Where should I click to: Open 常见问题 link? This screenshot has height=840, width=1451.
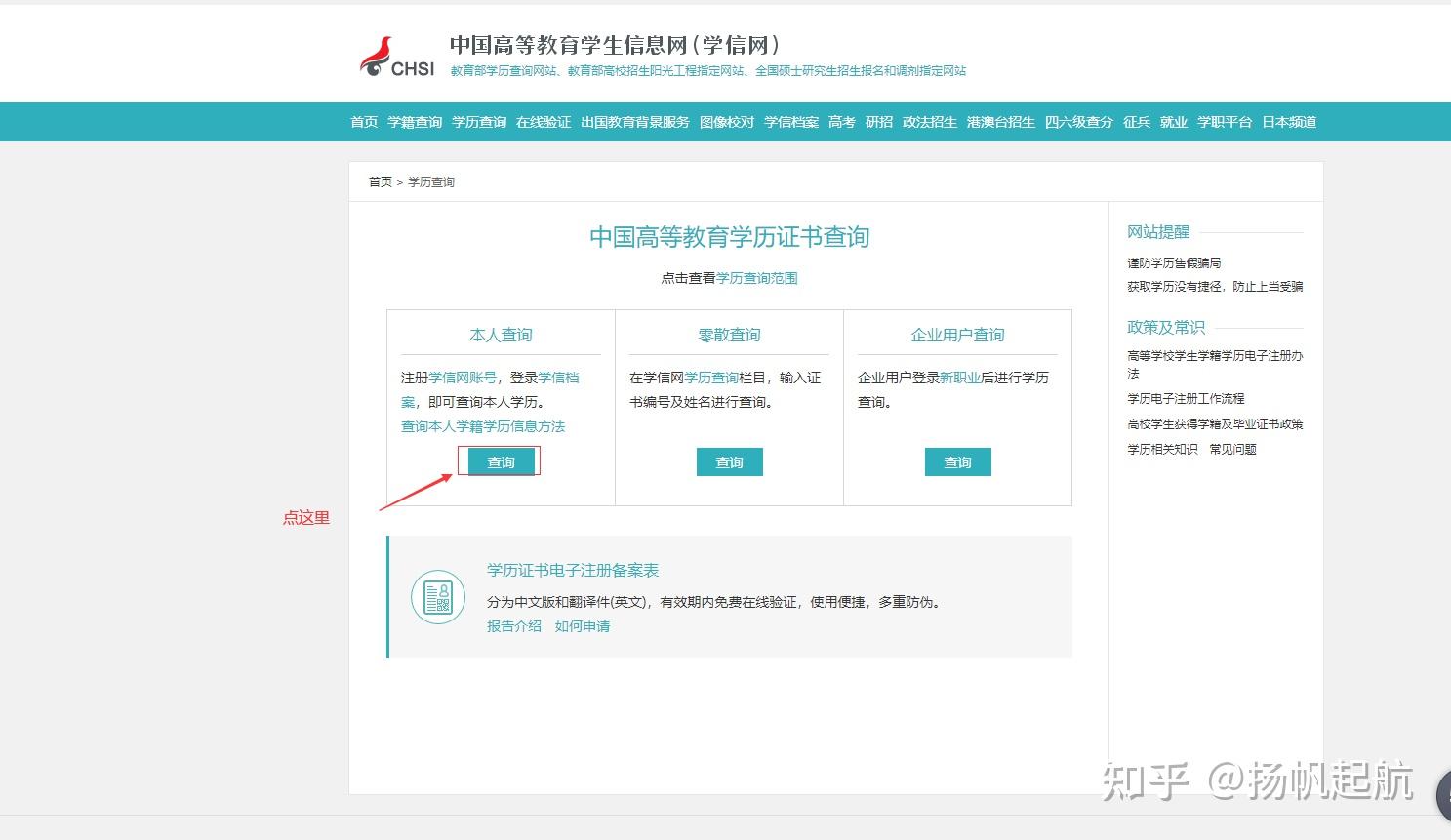[x=1232, y=450]
